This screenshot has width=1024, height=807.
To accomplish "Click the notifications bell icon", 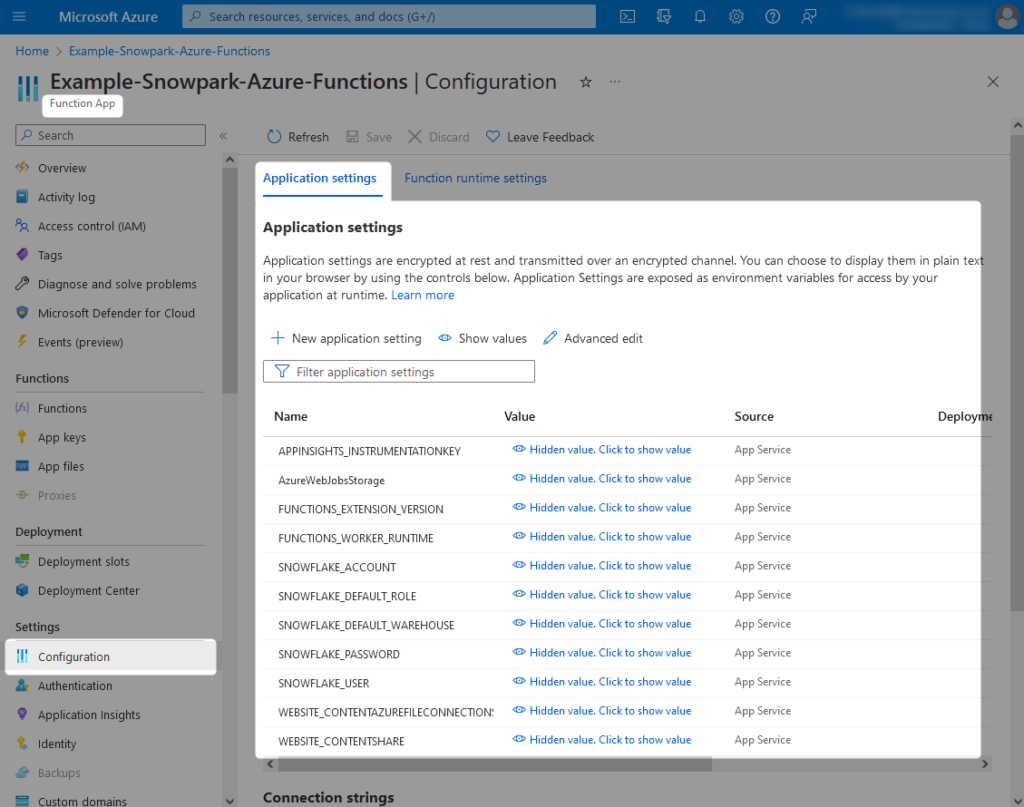I will [700, 16].
